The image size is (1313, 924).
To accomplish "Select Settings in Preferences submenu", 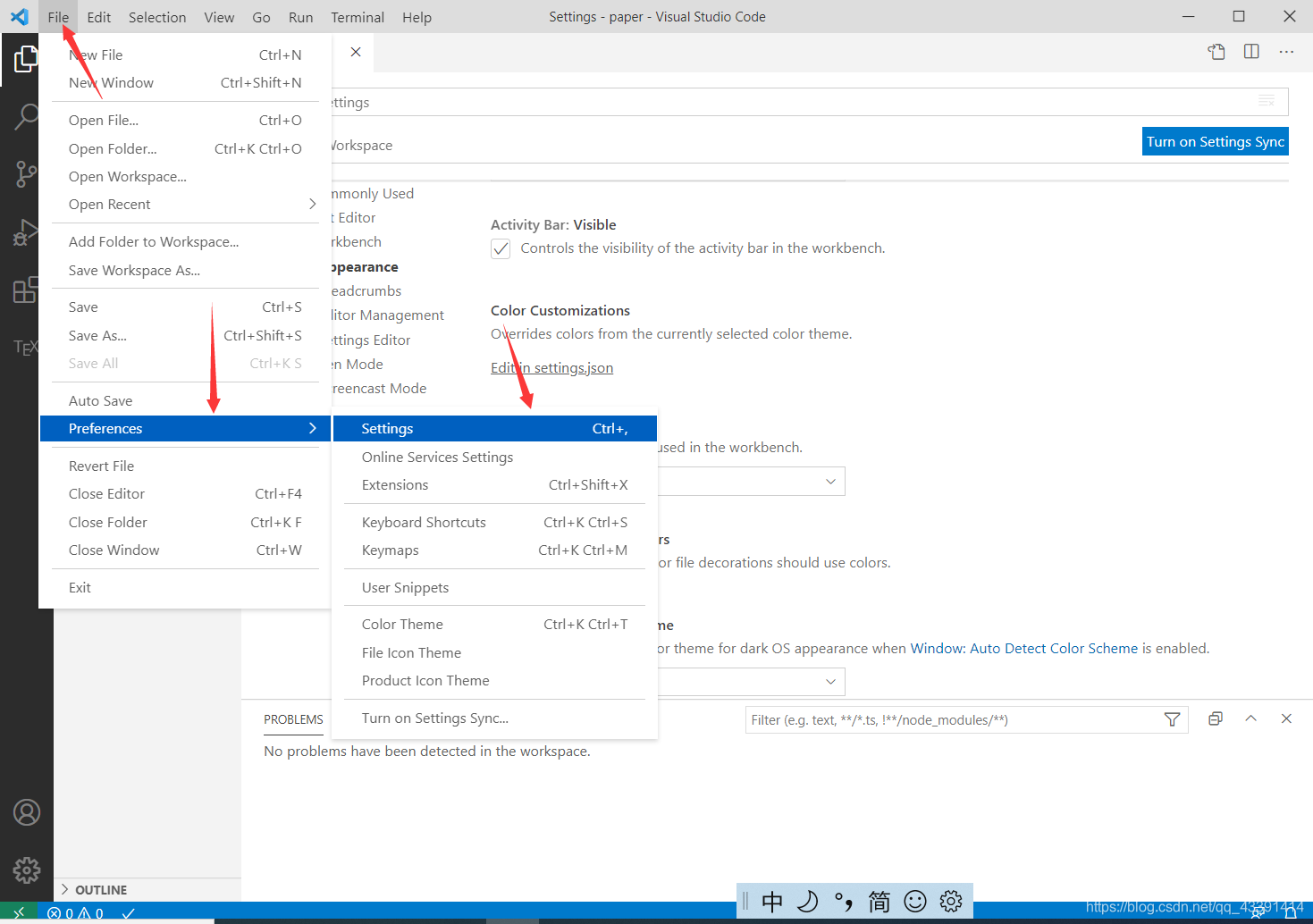I will (494, 428).
